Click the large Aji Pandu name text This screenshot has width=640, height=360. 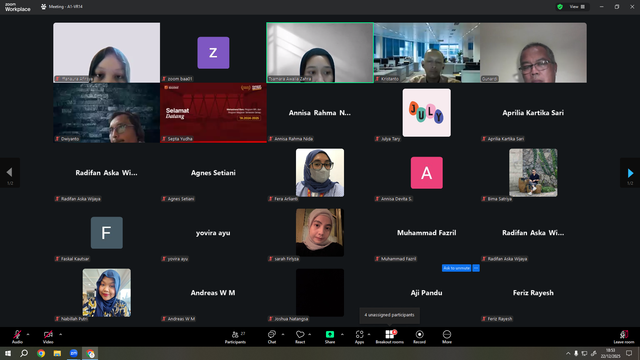[427, 293]
